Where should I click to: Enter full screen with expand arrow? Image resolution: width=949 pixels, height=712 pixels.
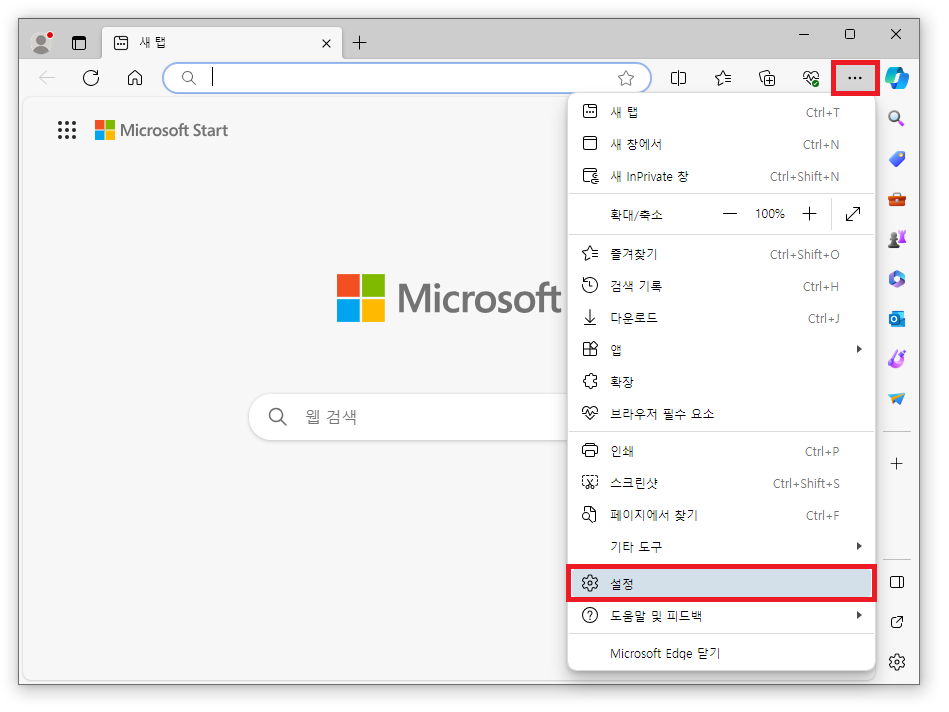pyautogui.click(x=853, y=214)
